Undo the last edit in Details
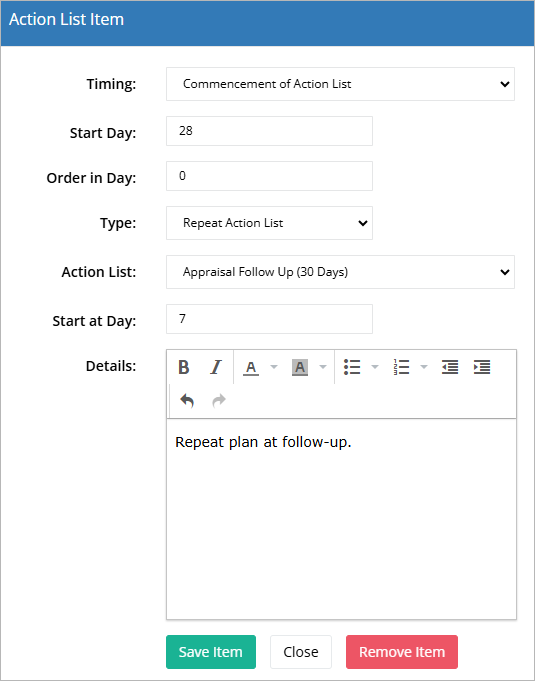 187,400
